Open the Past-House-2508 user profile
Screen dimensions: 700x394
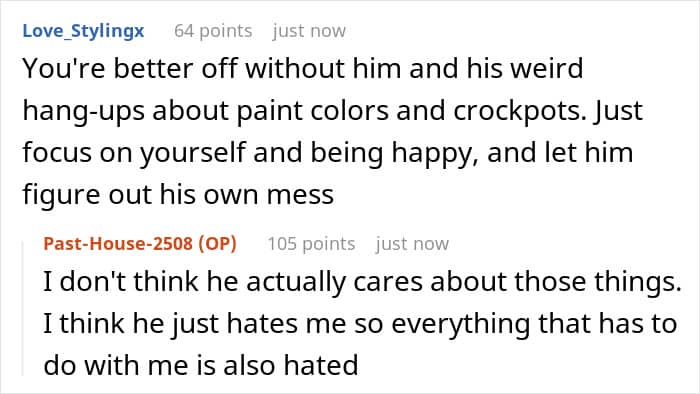118,244
